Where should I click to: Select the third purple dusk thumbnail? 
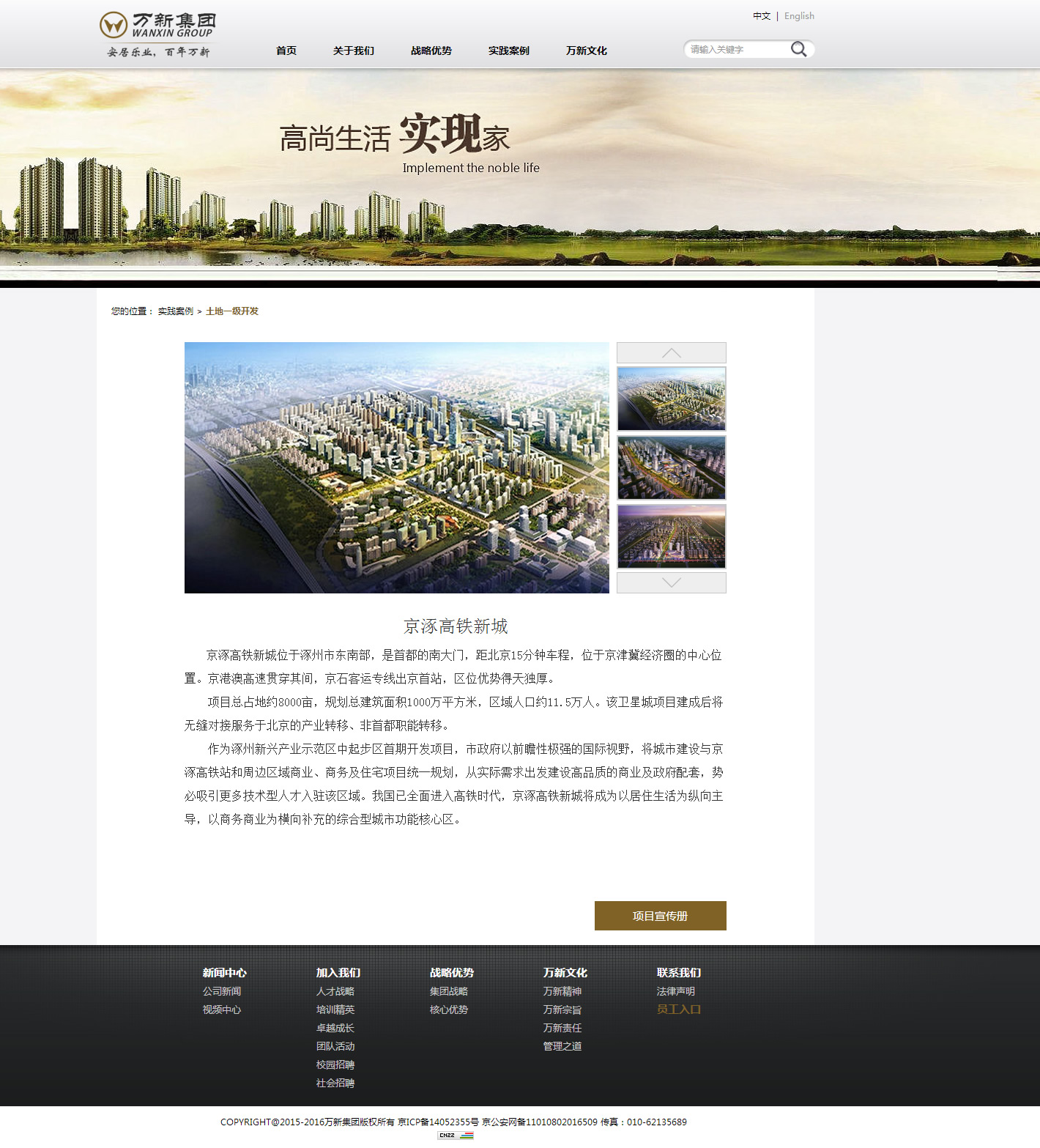[x=672, y=536]
